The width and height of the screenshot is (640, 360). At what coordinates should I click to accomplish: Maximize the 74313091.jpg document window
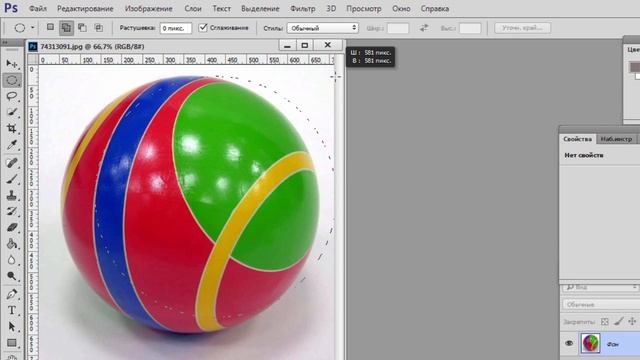tap(304, 45)
